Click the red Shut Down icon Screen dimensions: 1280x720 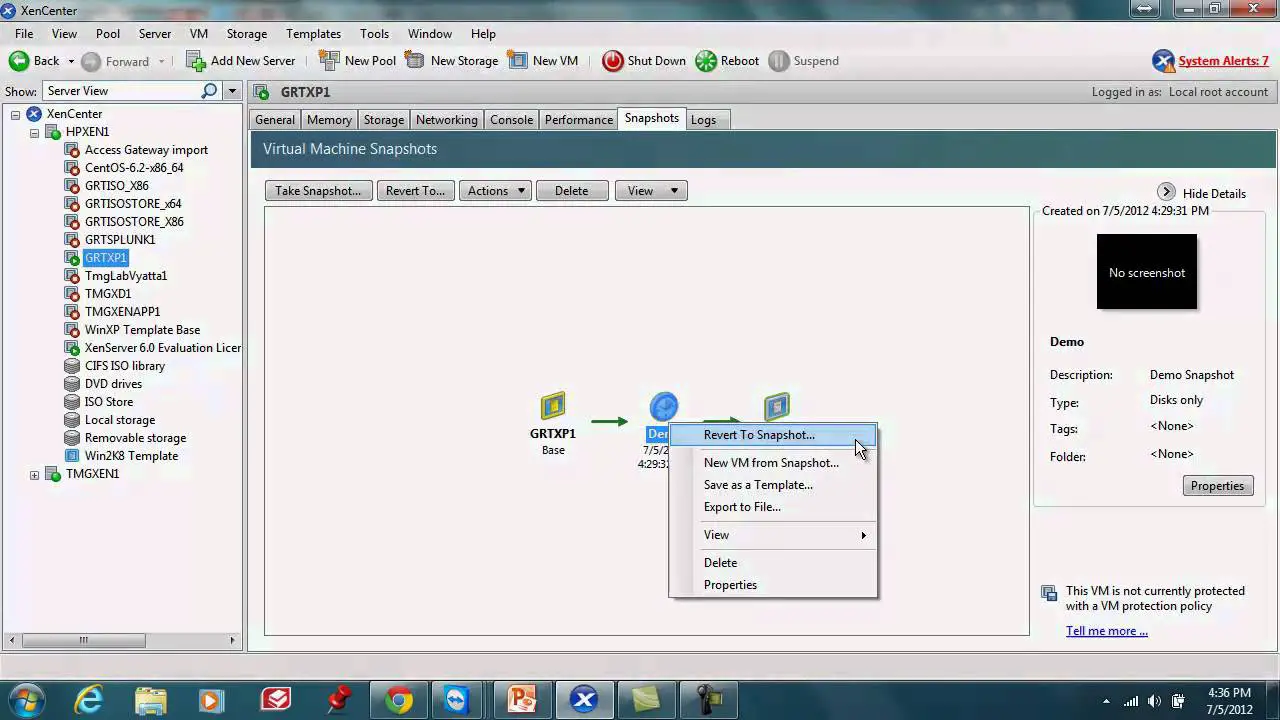click(613, 61)
